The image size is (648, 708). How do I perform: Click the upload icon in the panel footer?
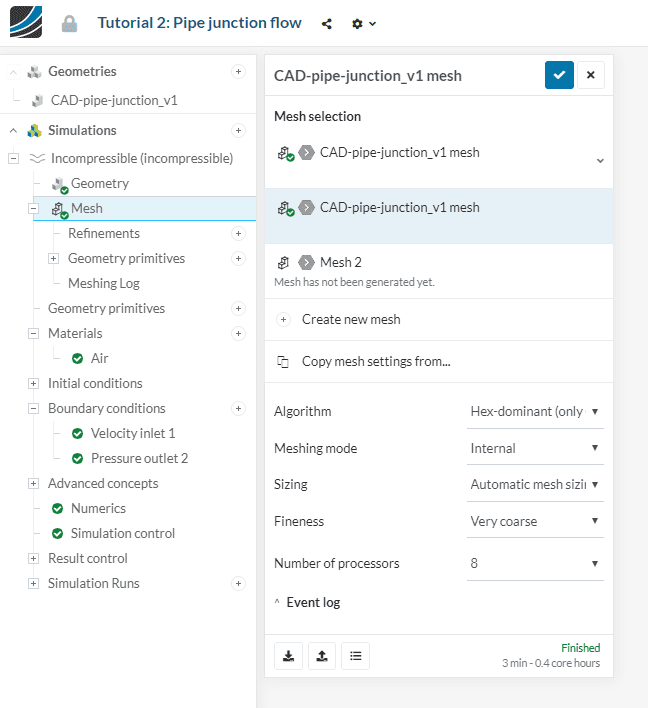(321, 656)
